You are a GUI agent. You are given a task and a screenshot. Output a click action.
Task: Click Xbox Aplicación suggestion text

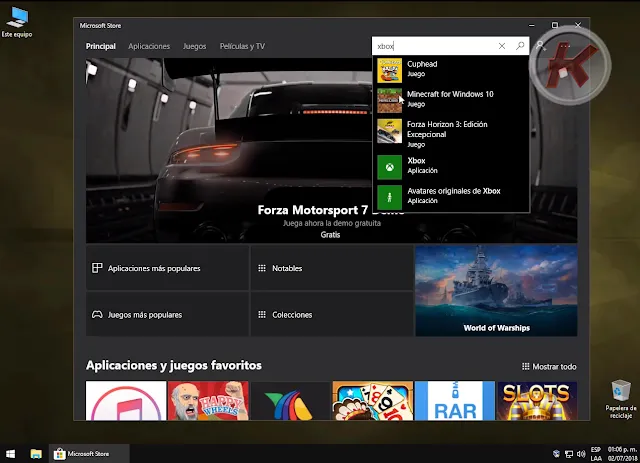tap(422, 165)
